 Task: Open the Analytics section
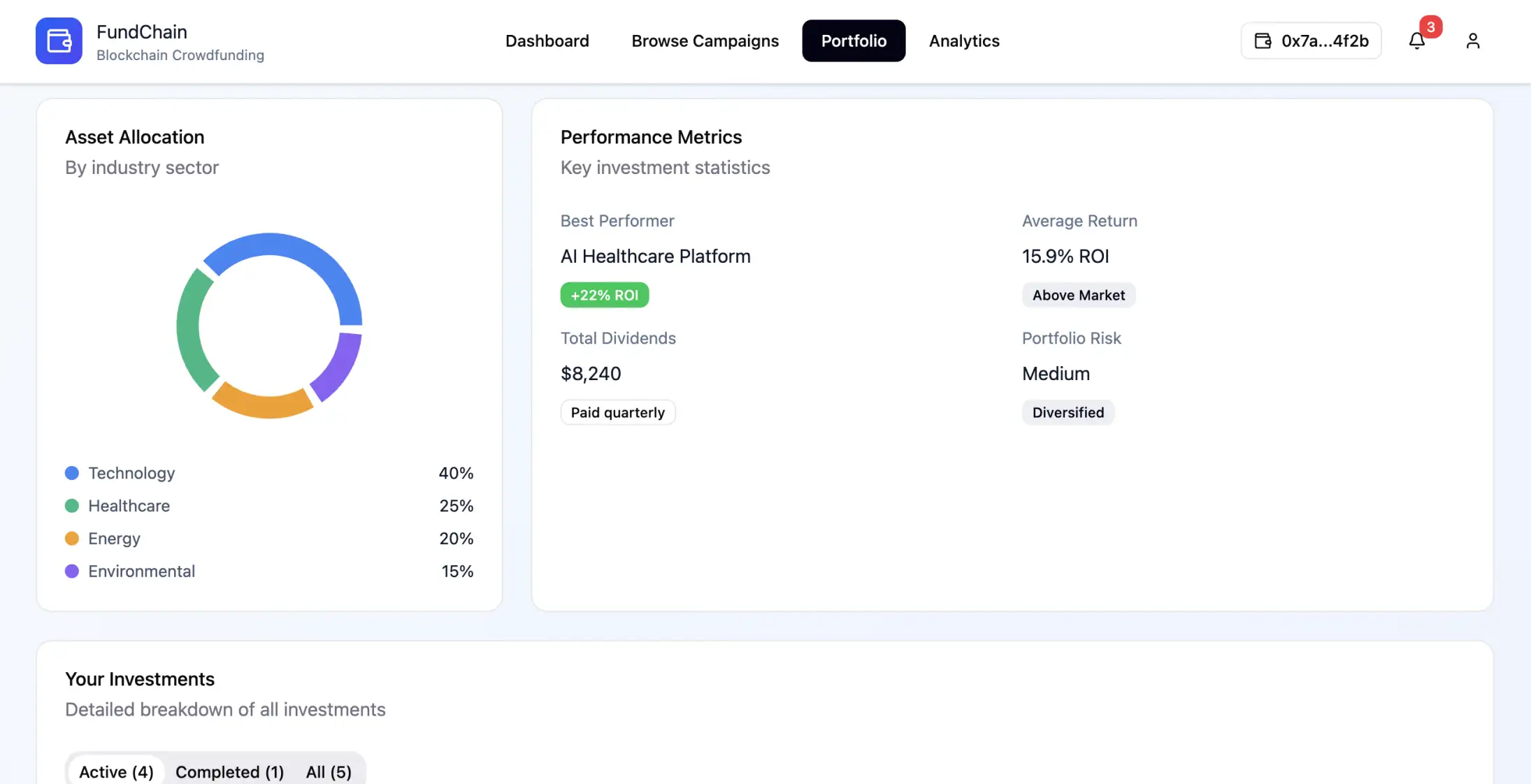click(963, 41)
